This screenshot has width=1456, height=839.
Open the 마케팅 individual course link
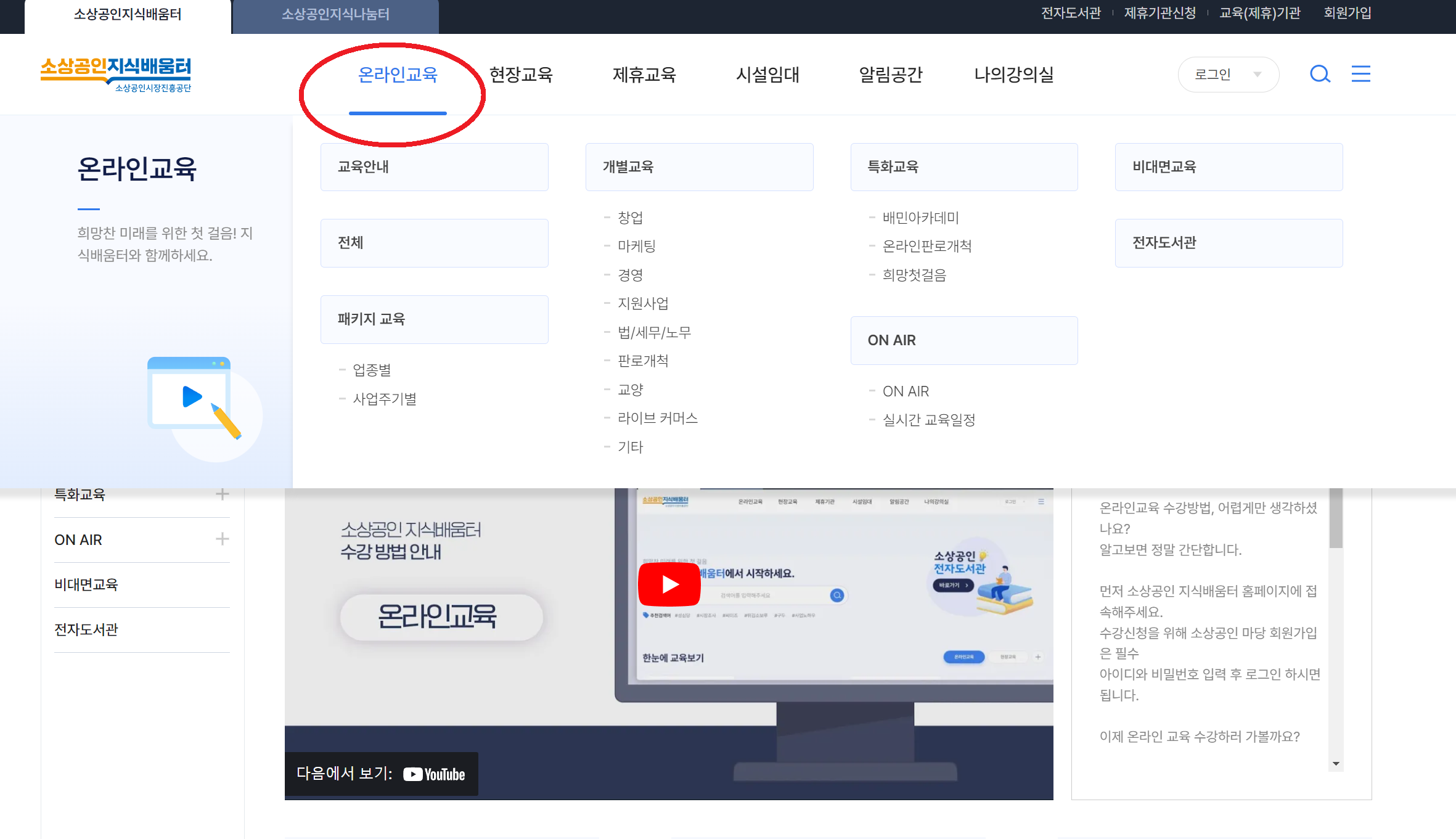[637, 246]
